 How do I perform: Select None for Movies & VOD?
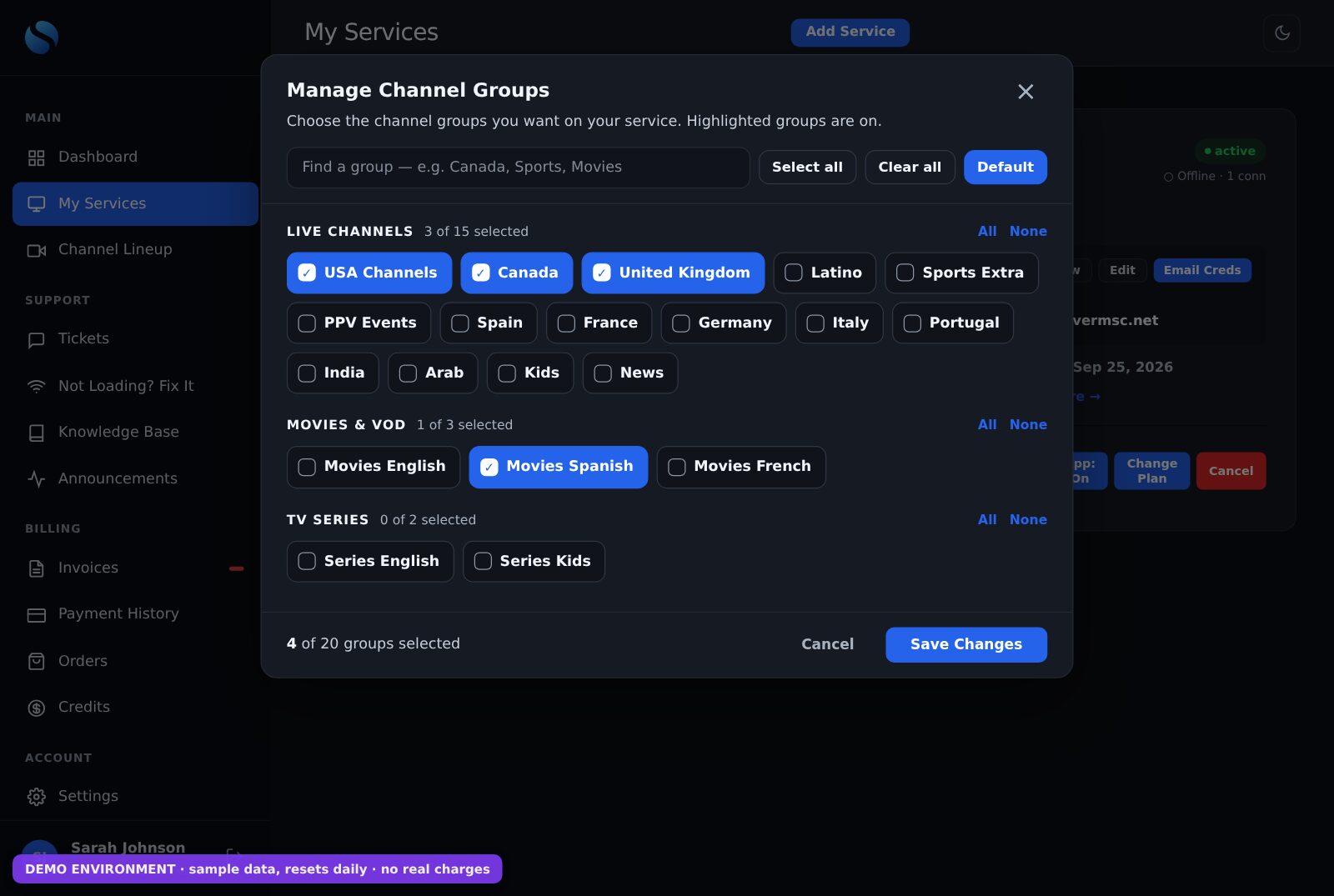click(x=1028, y=425)
